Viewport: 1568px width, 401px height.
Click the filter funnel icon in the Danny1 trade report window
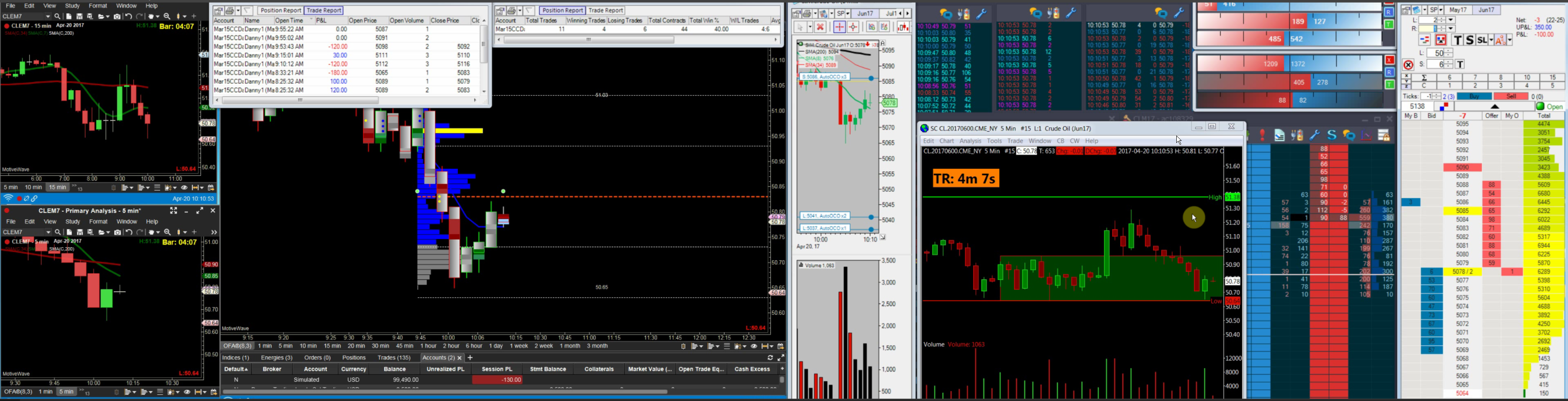tap(246, 11)
